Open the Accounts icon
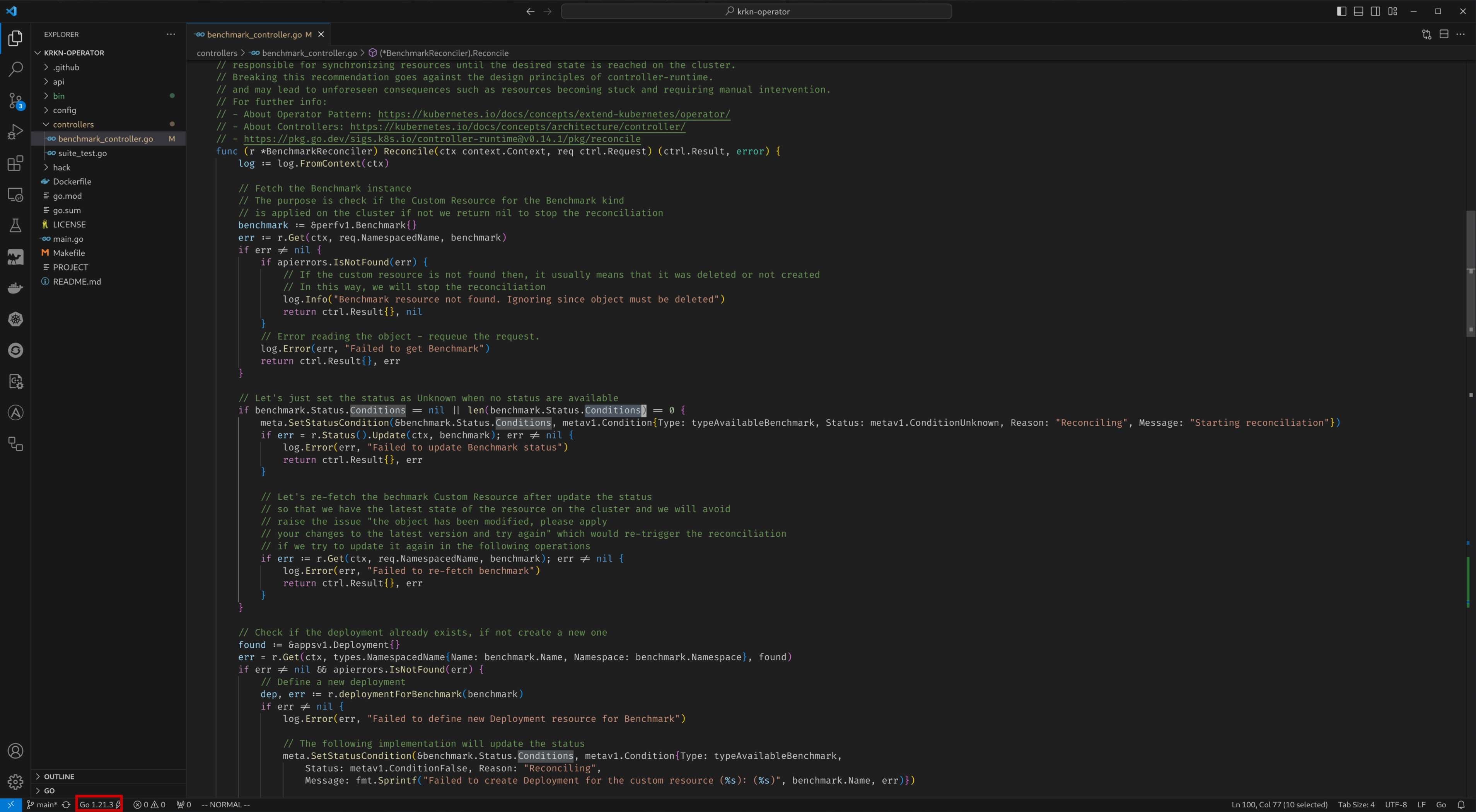This screenshot has height=812, width=1476. tap(15, 751)
